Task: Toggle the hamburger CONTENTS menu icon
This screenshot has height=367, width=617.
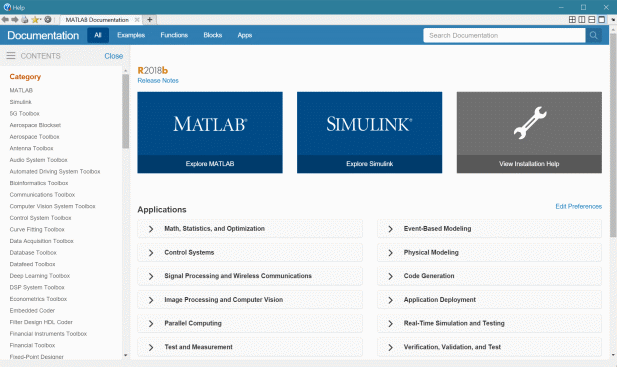Action: 11,56
